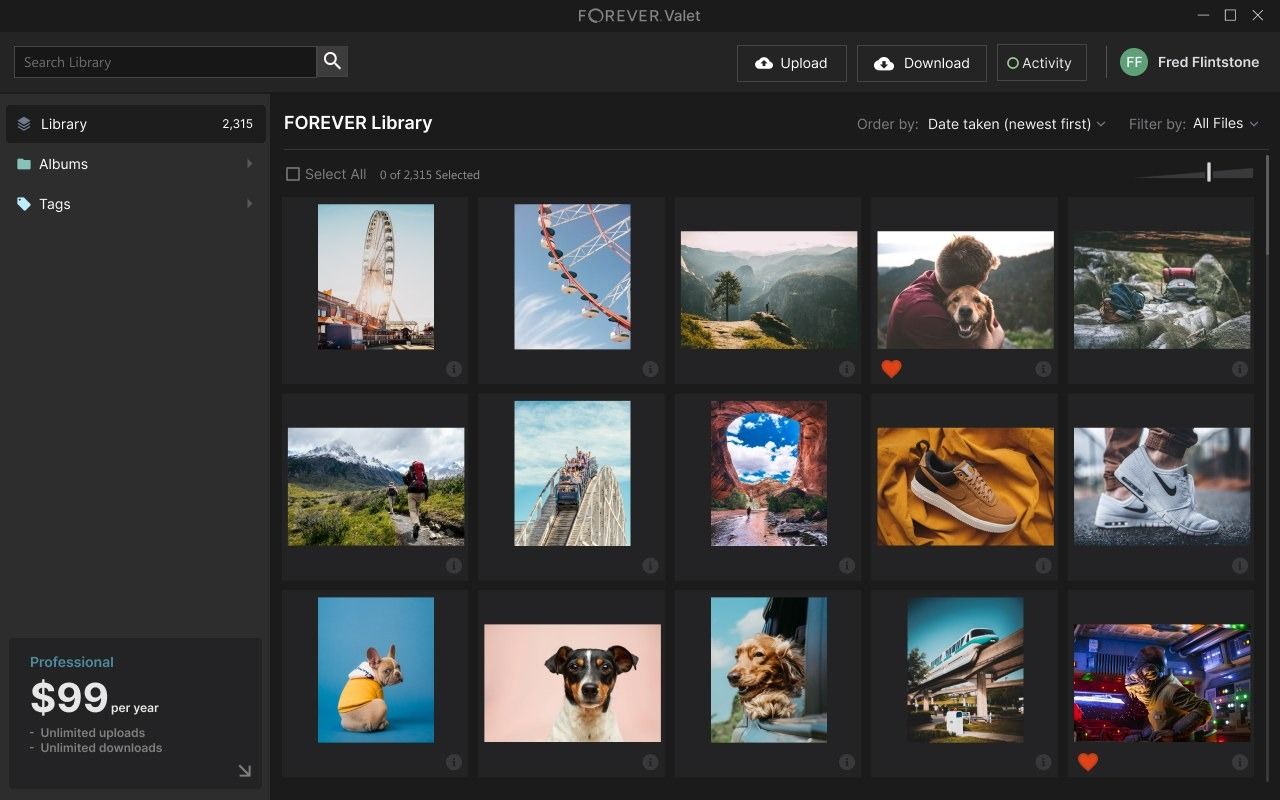Expand the Albums chevron arrow
1280x800 pixels.
[x=249, y=164]
